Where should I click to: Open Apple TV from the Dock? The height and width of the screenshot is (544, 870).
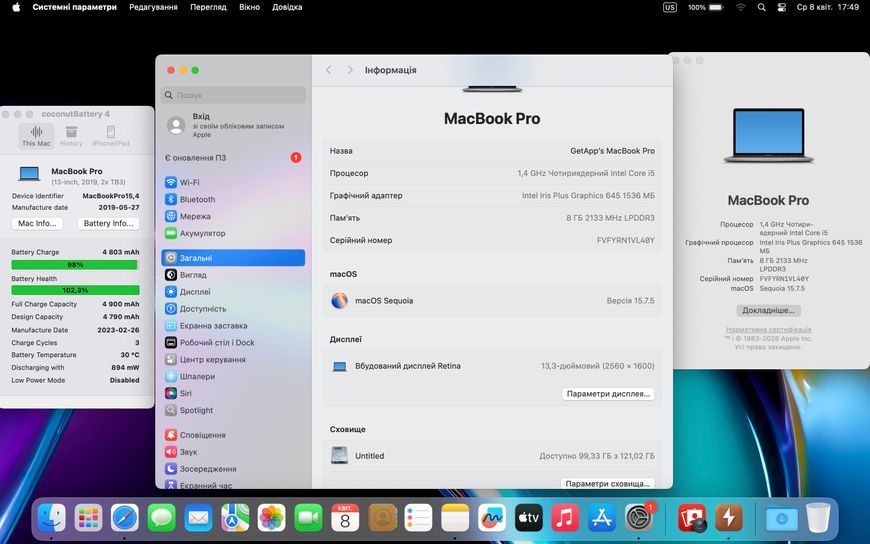(528, 518)
